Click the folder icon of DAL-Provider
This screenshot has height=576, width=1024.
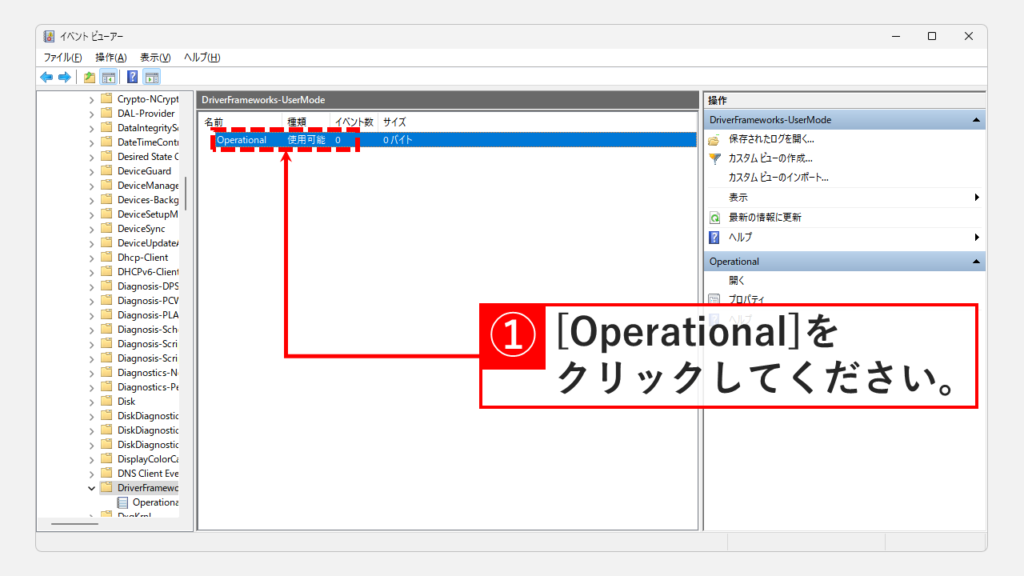click(106, 113)
